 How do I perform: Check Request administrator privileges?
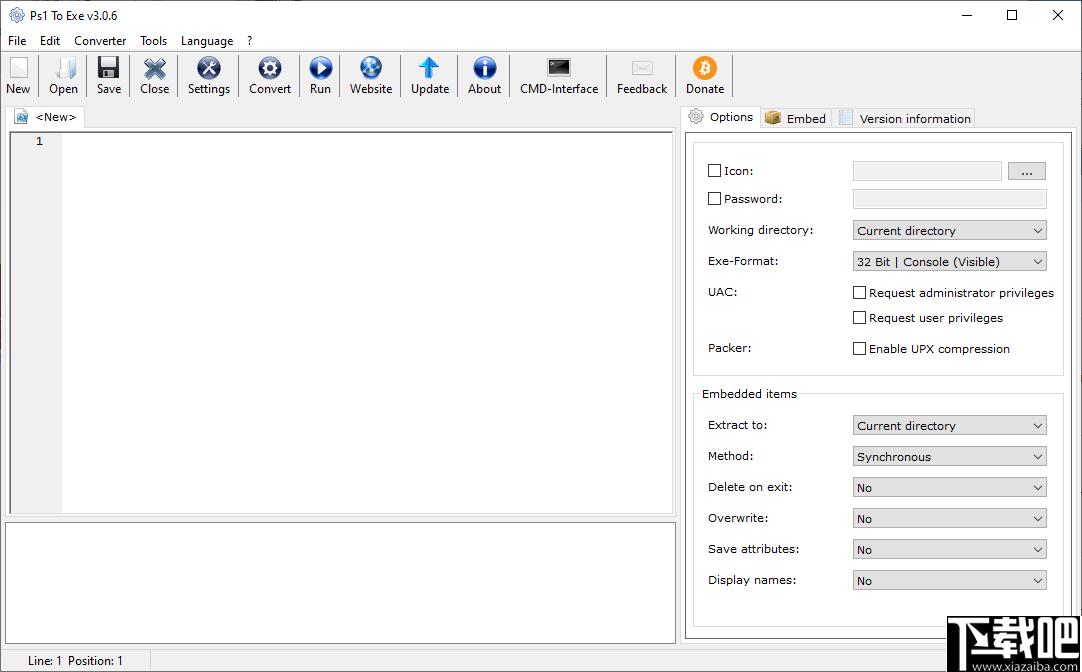859,293
